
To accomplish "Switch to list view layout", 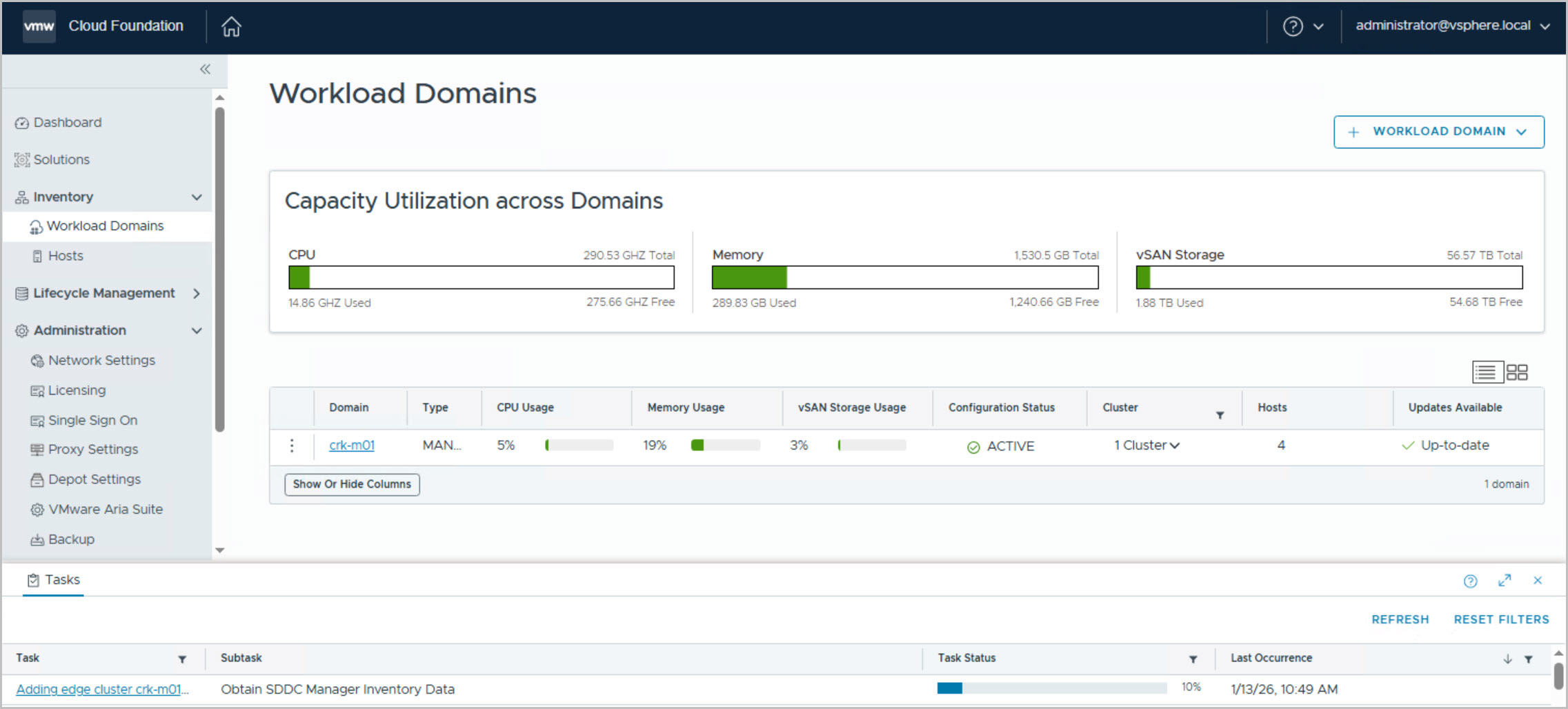I will click(1485, 372).
